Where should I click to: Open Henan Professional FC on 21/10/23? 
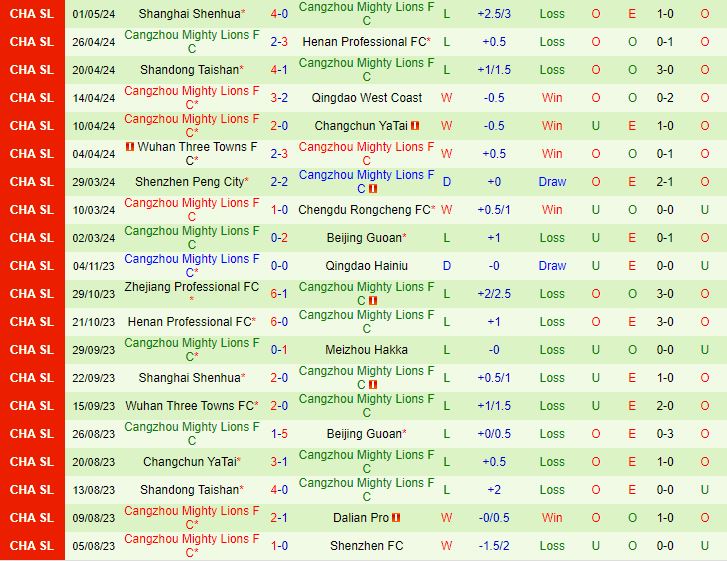192,322
